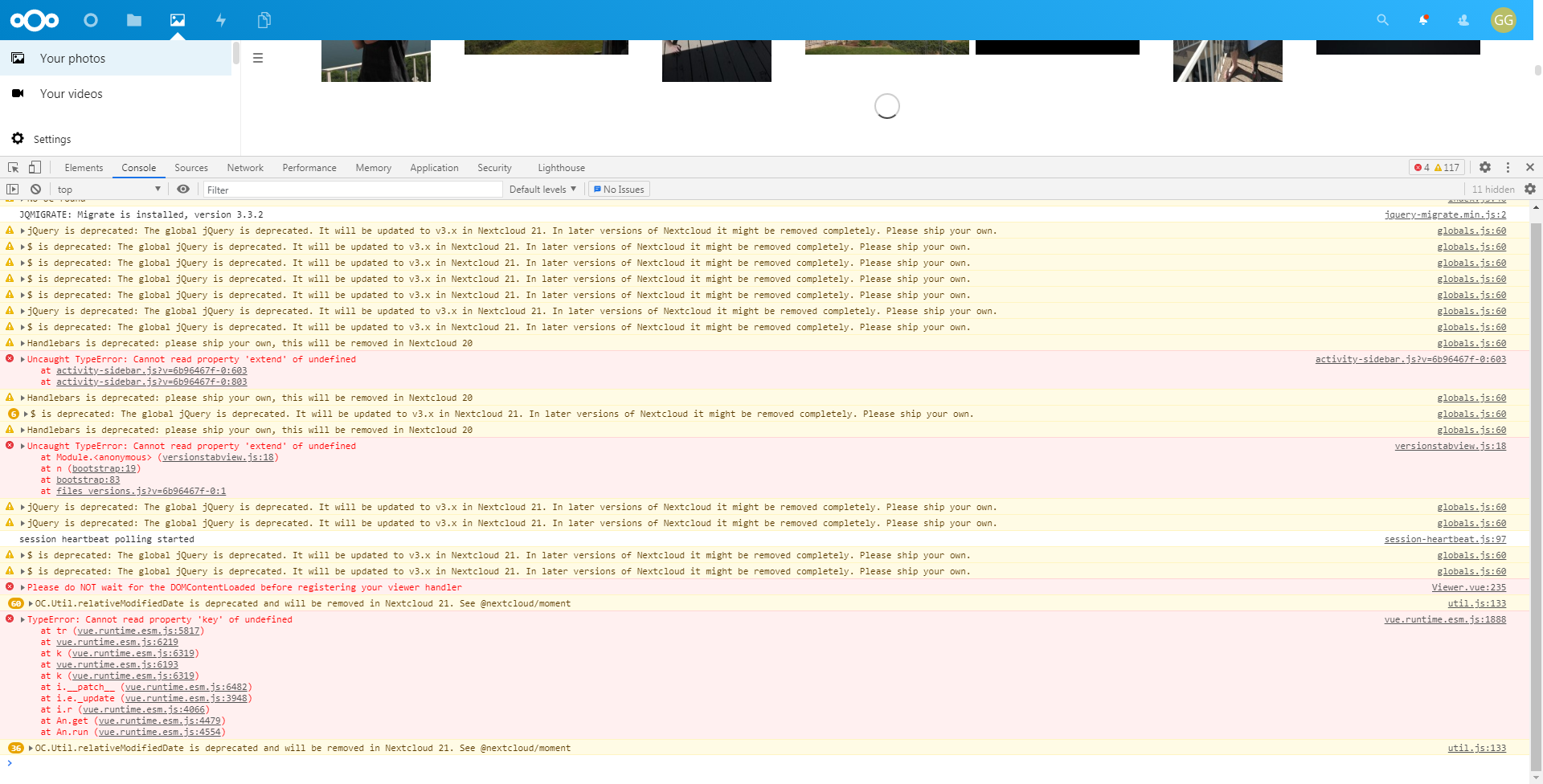Open vue.runtime.esm.js:5817 stack link
The width and height of the screenshot is (1543, 784).
click(138, 631)
